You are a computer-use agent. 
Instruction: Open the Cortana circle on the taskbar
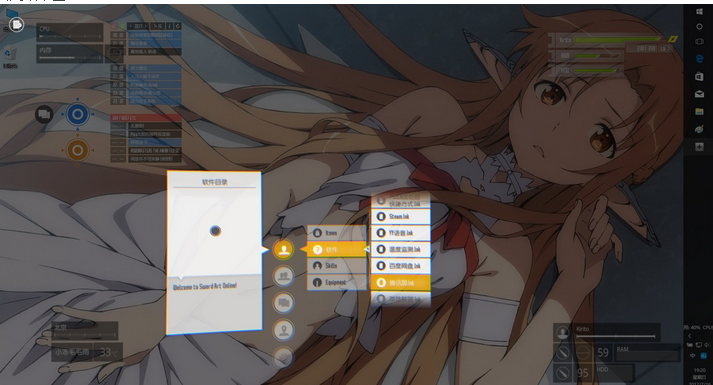click(x=699, y=27)
